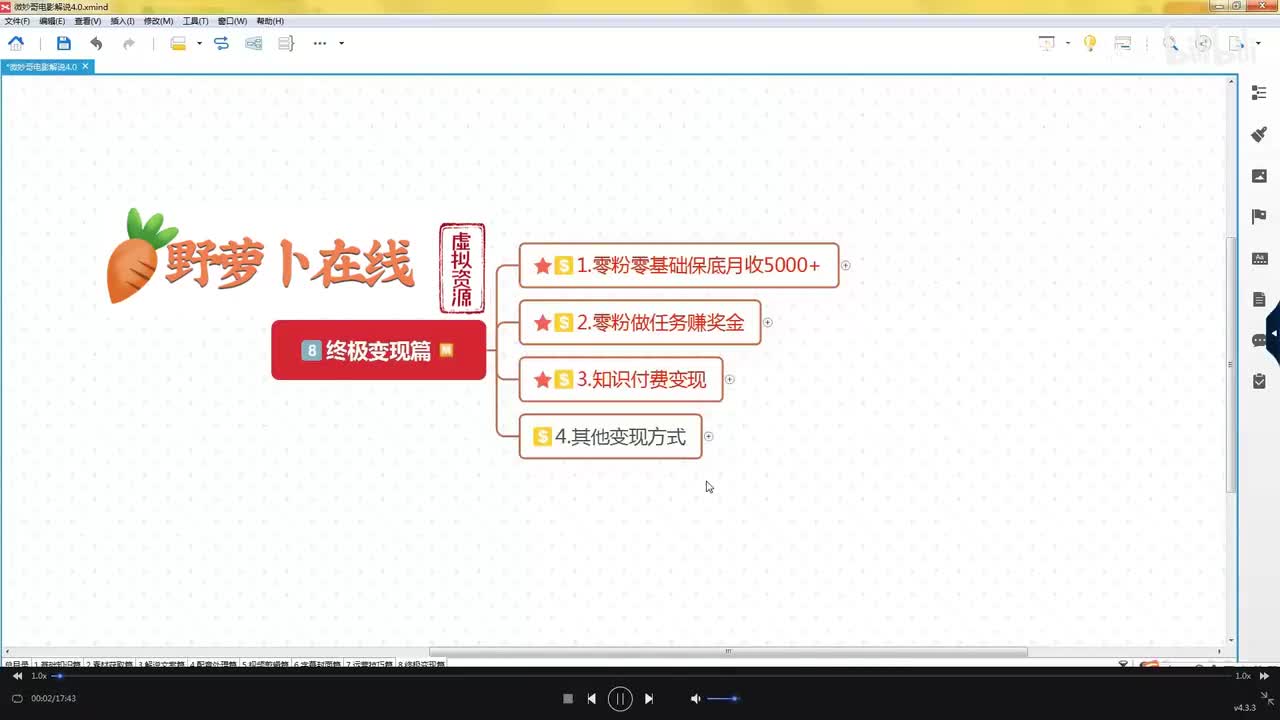This screenshot has width=1280, height=720.
Task: Open the markers flag panel in the sidebar
Action: 1259,217
